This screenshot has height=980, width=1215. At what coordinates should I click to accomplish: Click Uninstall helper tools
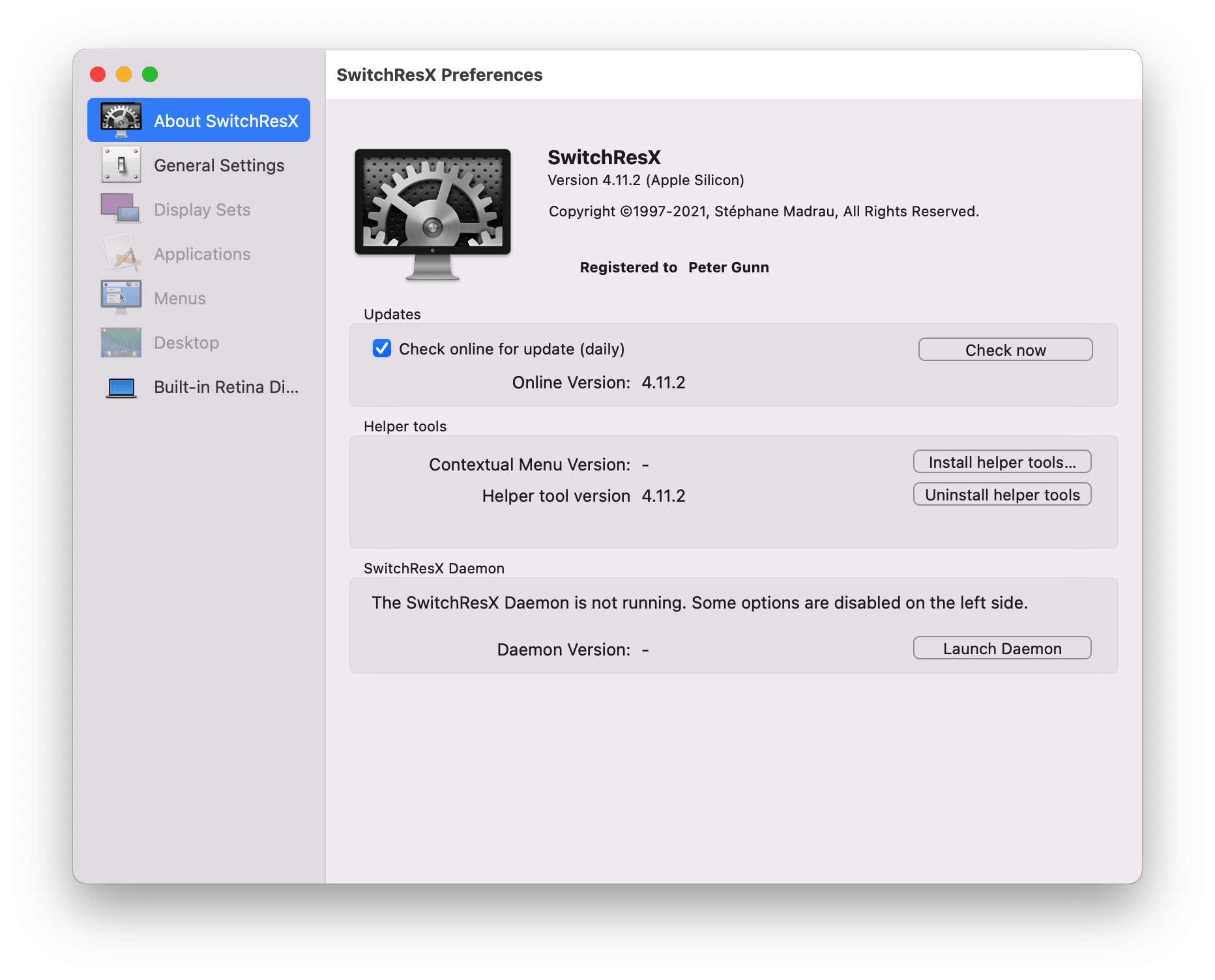pos(1002,494)
